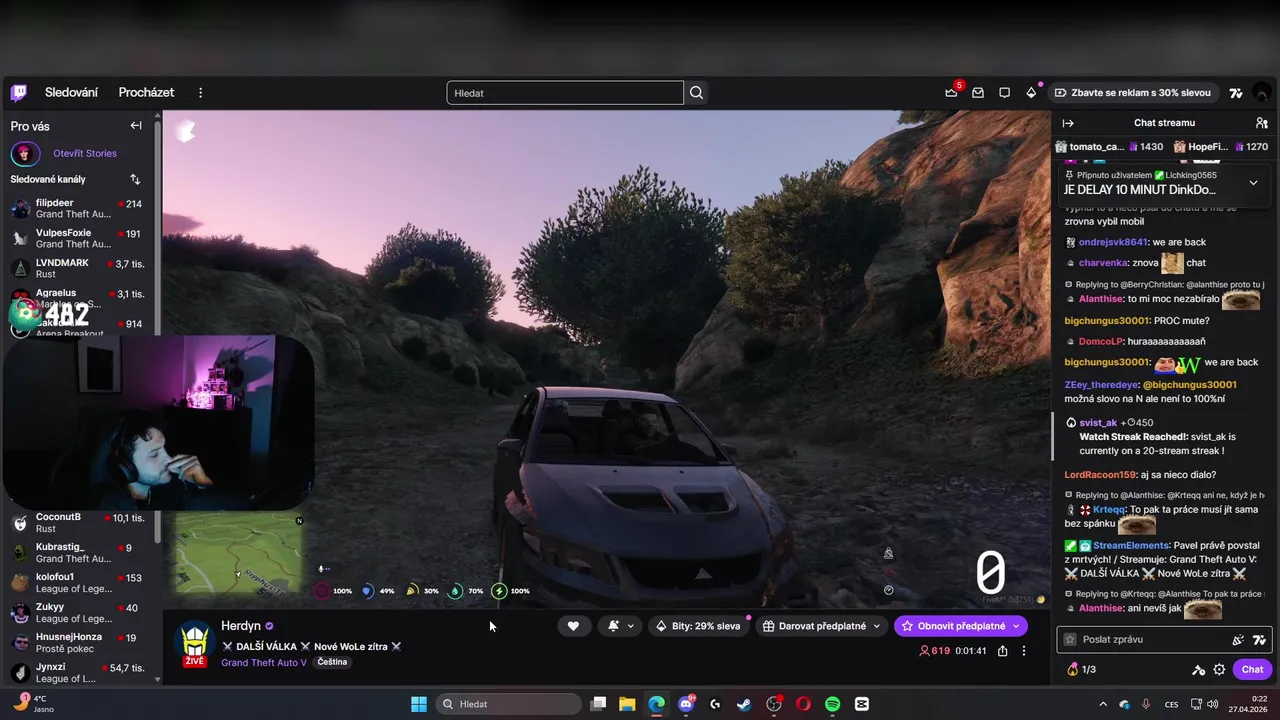Show hidden system tray icons chevron
Screen dimensions: 1280x720
[x=1101, y=704]
